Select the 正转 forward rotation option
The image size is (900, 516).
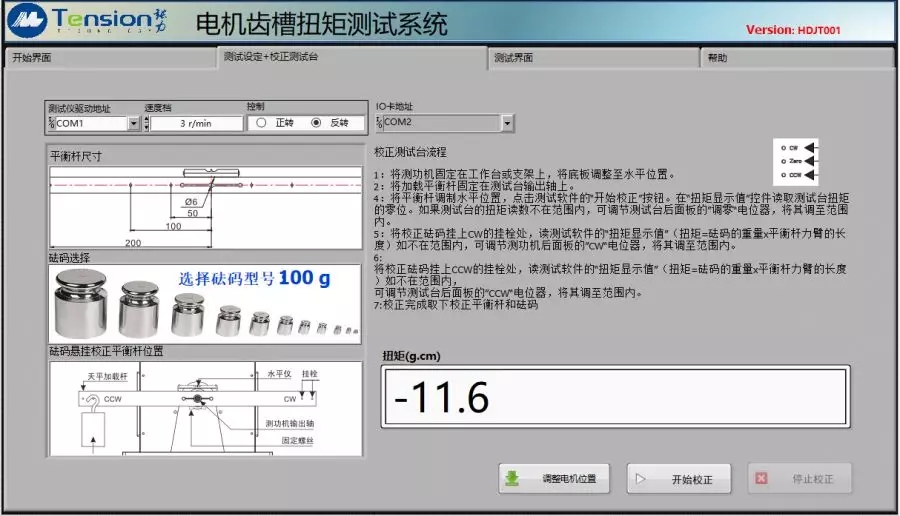click(x=261, y=124)
